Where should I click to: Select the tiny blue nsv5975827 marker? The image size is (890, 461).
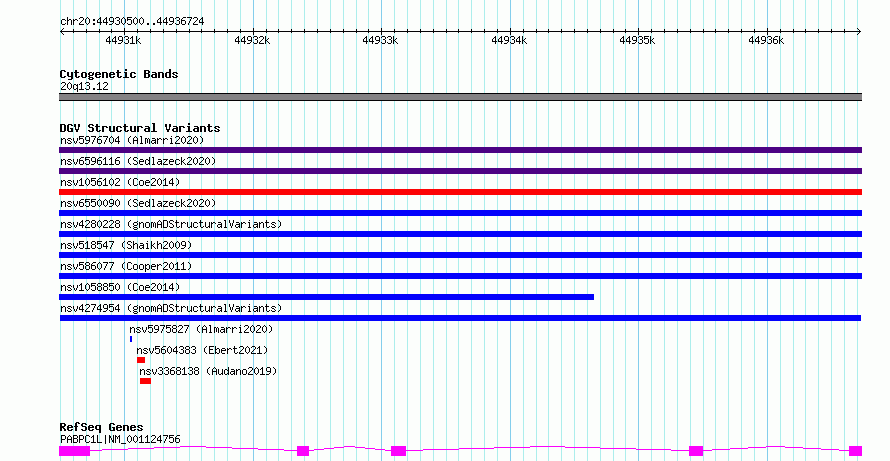pos(131,339)
